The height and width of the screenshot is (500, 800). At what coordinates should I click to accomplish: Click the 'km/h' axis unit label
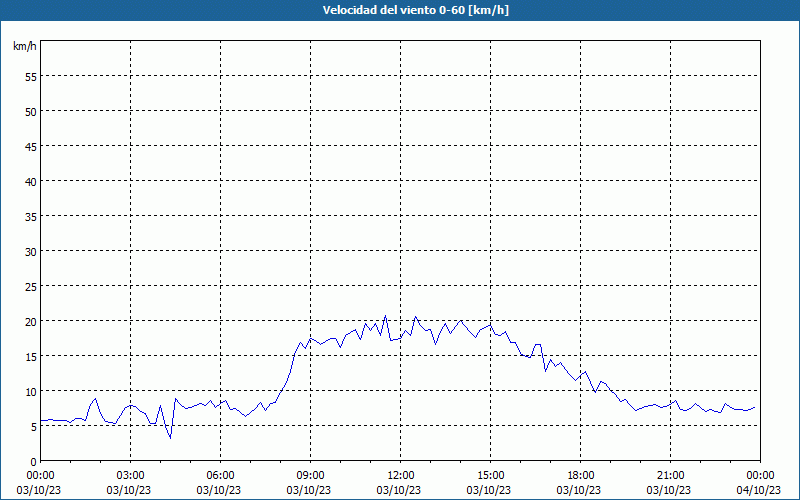(x=25, y=46)
